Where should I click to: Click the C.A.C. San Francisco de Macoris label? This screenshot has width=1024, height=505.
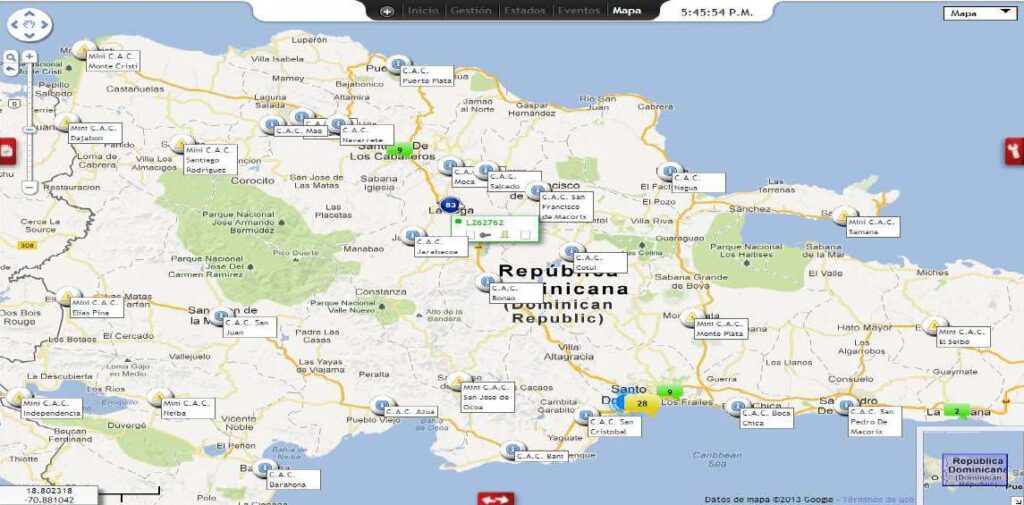point(566,206)
